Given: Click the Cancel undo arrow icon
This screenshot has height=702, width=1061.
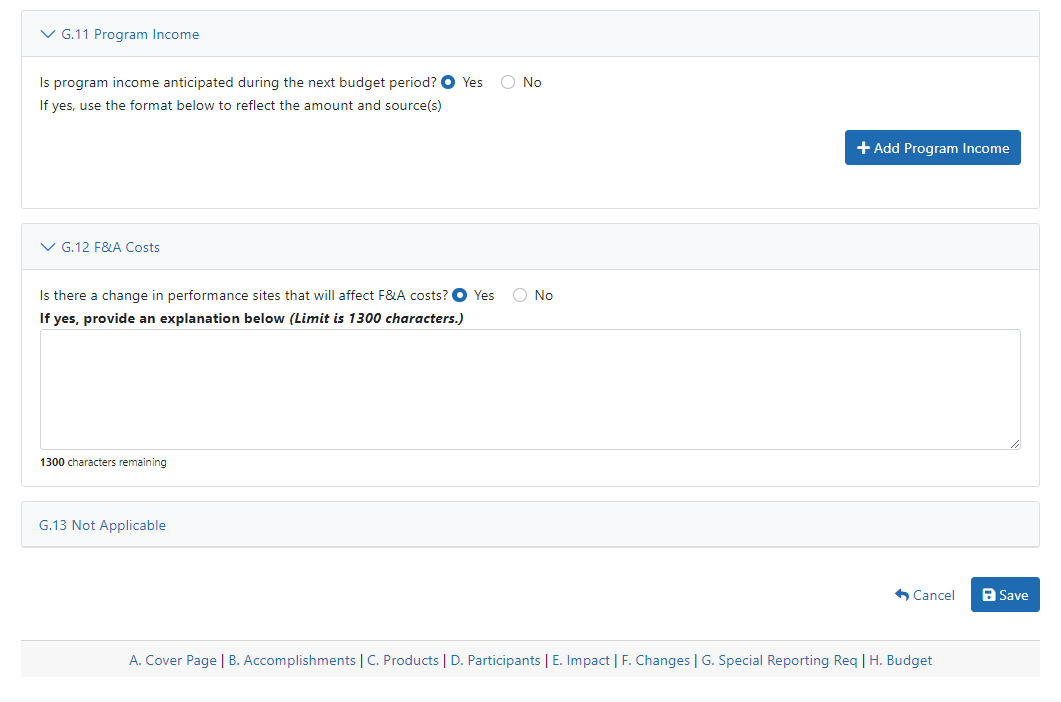Looking at the screenshot, I should coord(902,595).
